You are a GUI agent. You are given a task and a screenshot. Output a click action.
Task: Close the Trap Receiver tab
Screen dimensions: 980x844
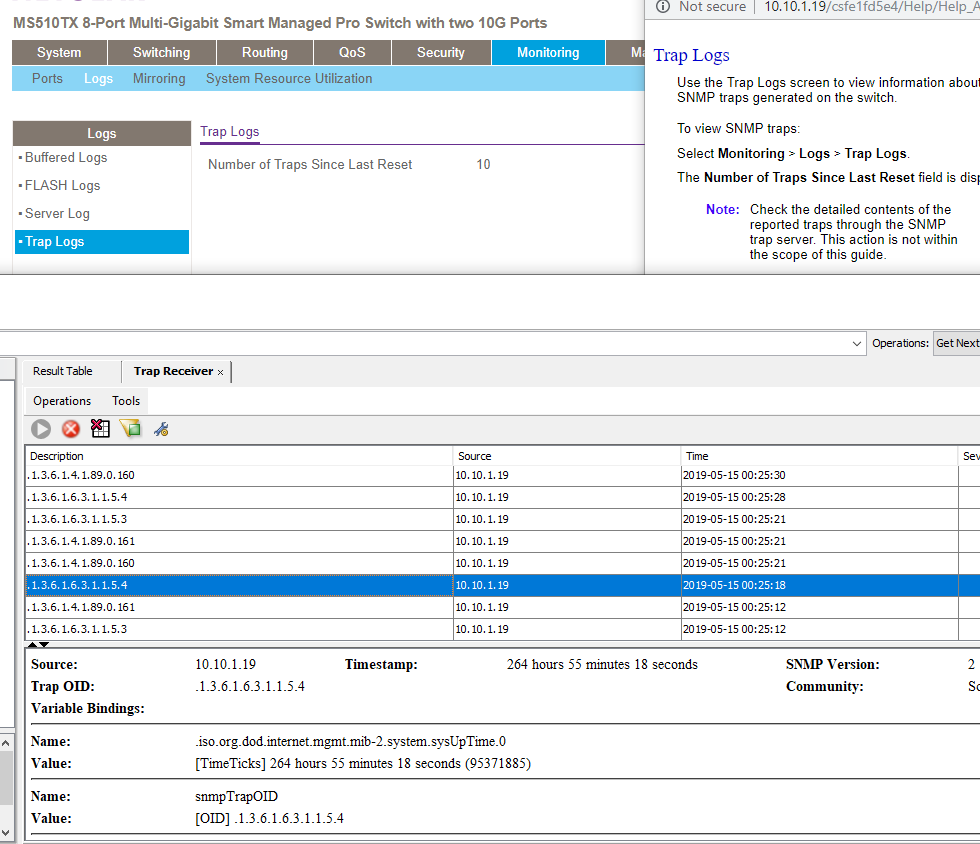click(x=221, y=372)
